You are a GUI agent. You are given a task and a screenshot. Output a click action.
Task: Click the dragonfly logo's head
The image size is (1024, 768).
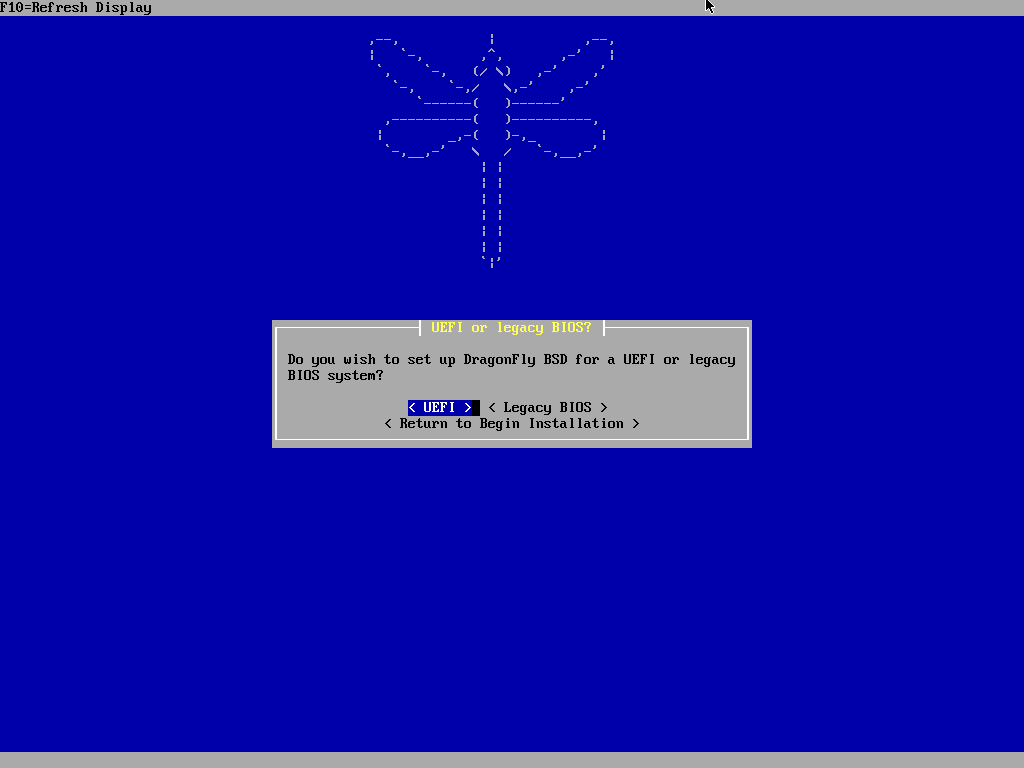tap(492, 70)
